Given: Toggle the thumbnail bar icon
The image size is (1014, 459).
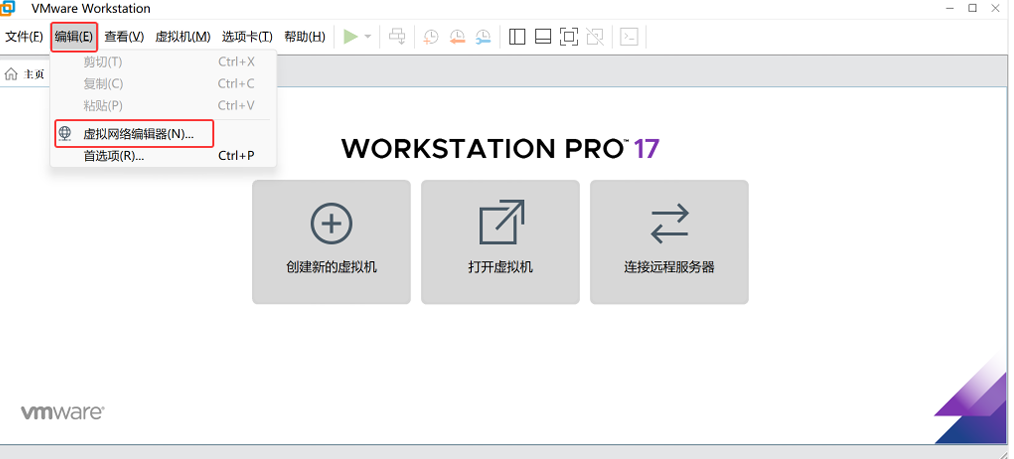Looking at the screenshot, I should (543, 37).
